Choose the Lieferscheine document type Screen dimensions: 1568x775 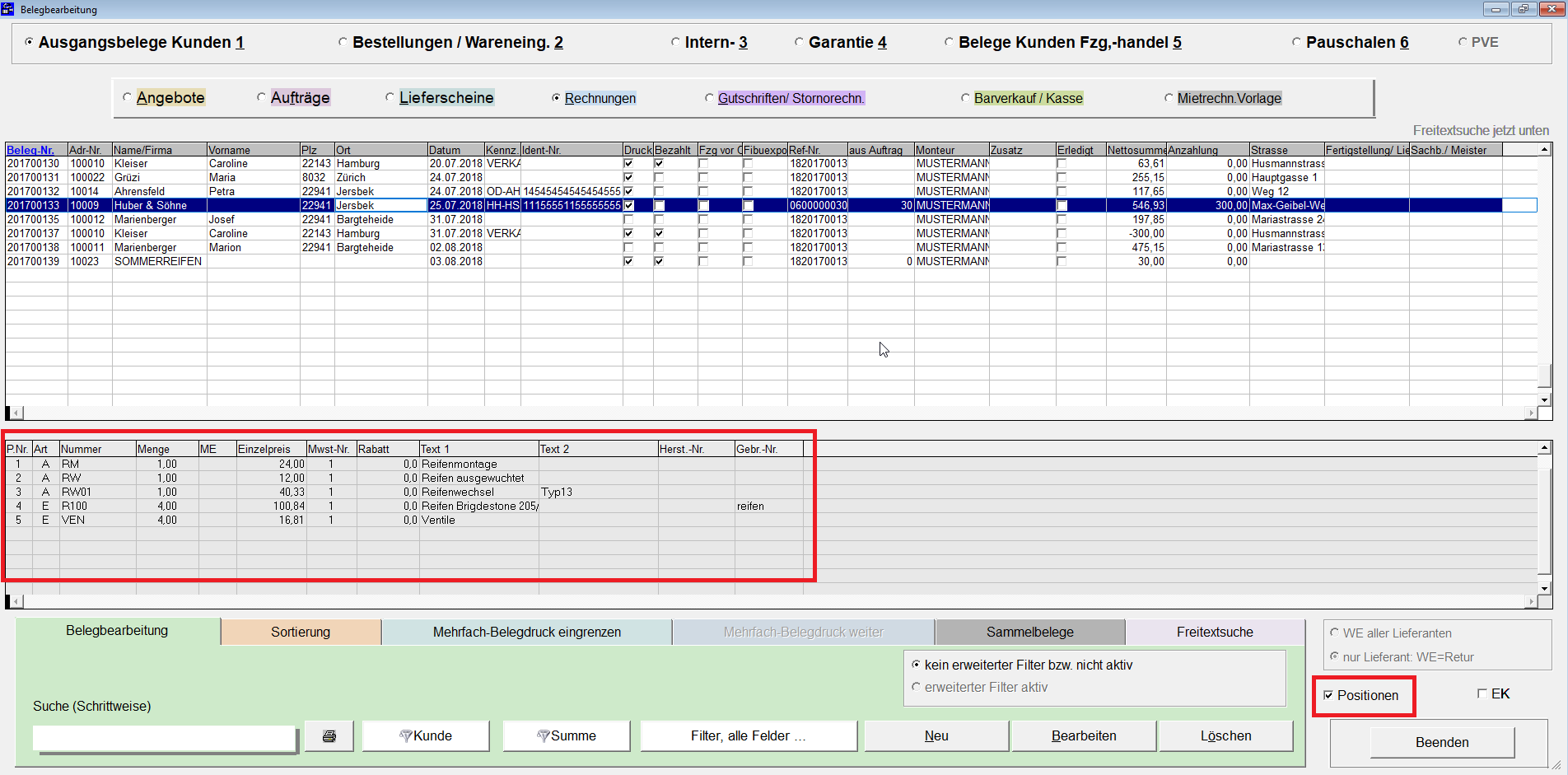440,97
